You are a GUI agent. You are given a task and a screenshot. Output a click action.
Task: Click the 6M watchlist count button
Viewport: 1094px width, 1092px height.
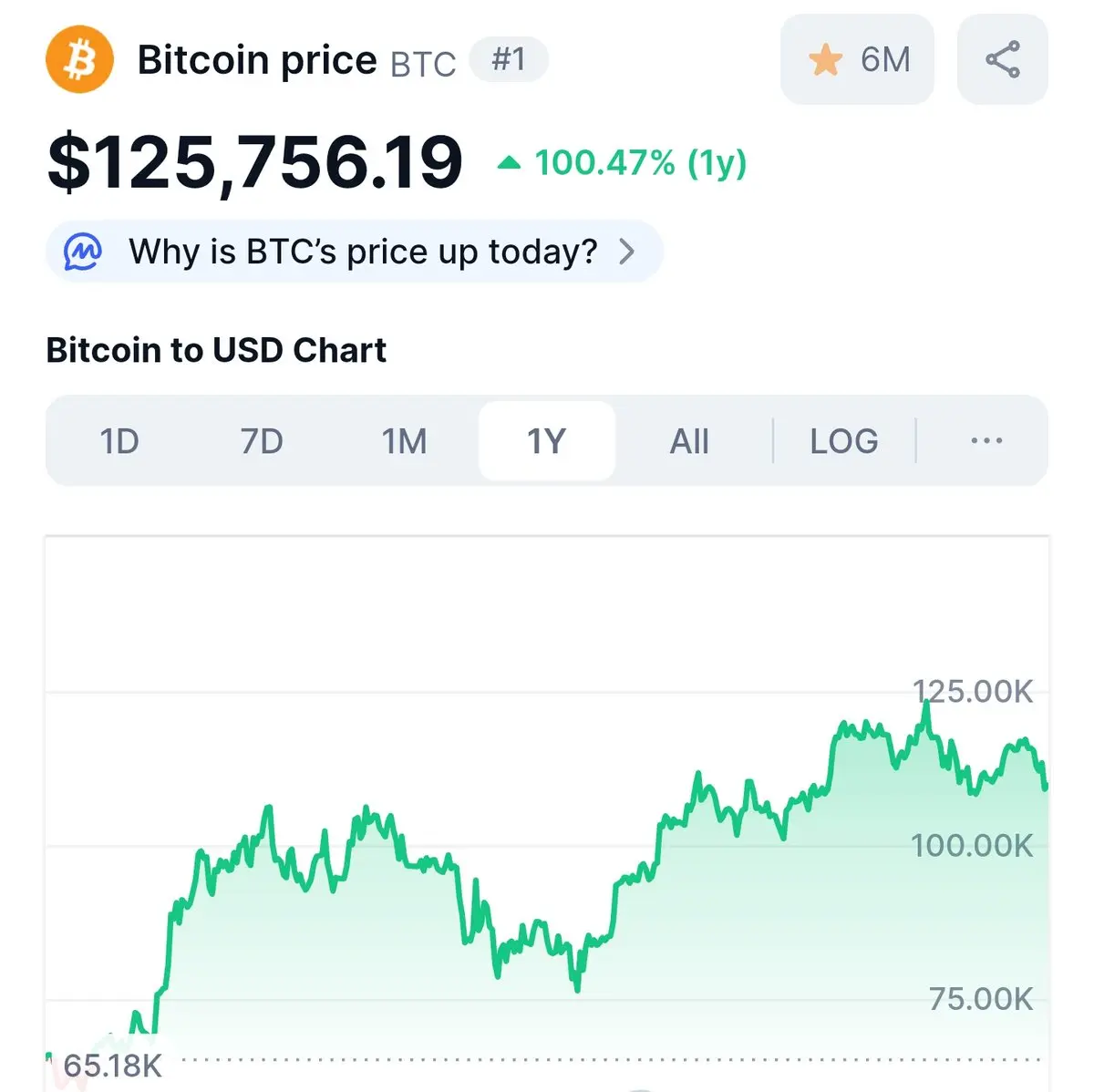point(857,59)
